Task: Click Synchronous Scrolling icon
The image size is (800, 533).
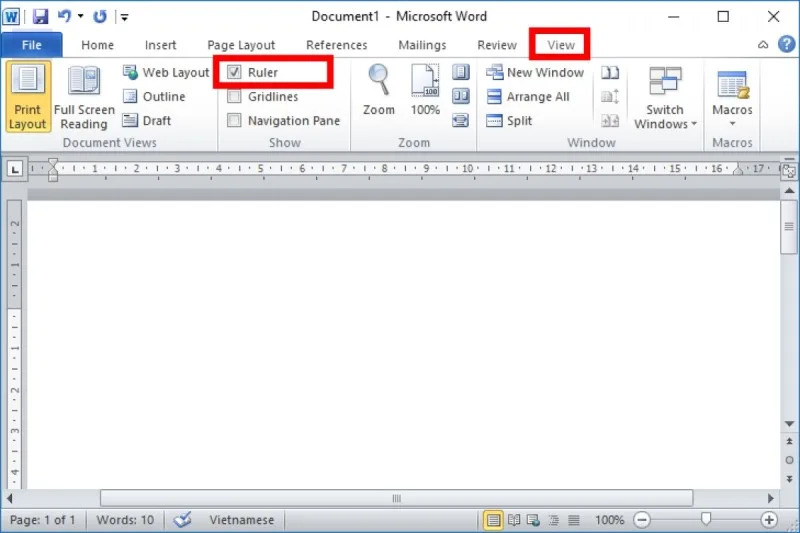Action: [x=610, y=96]
